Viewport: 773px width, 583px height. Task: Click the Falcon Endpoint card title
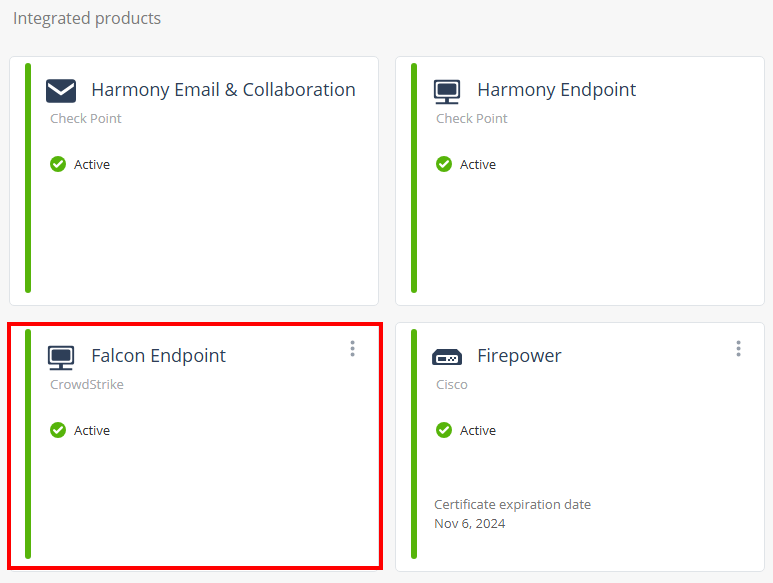(x=158, y=356)
